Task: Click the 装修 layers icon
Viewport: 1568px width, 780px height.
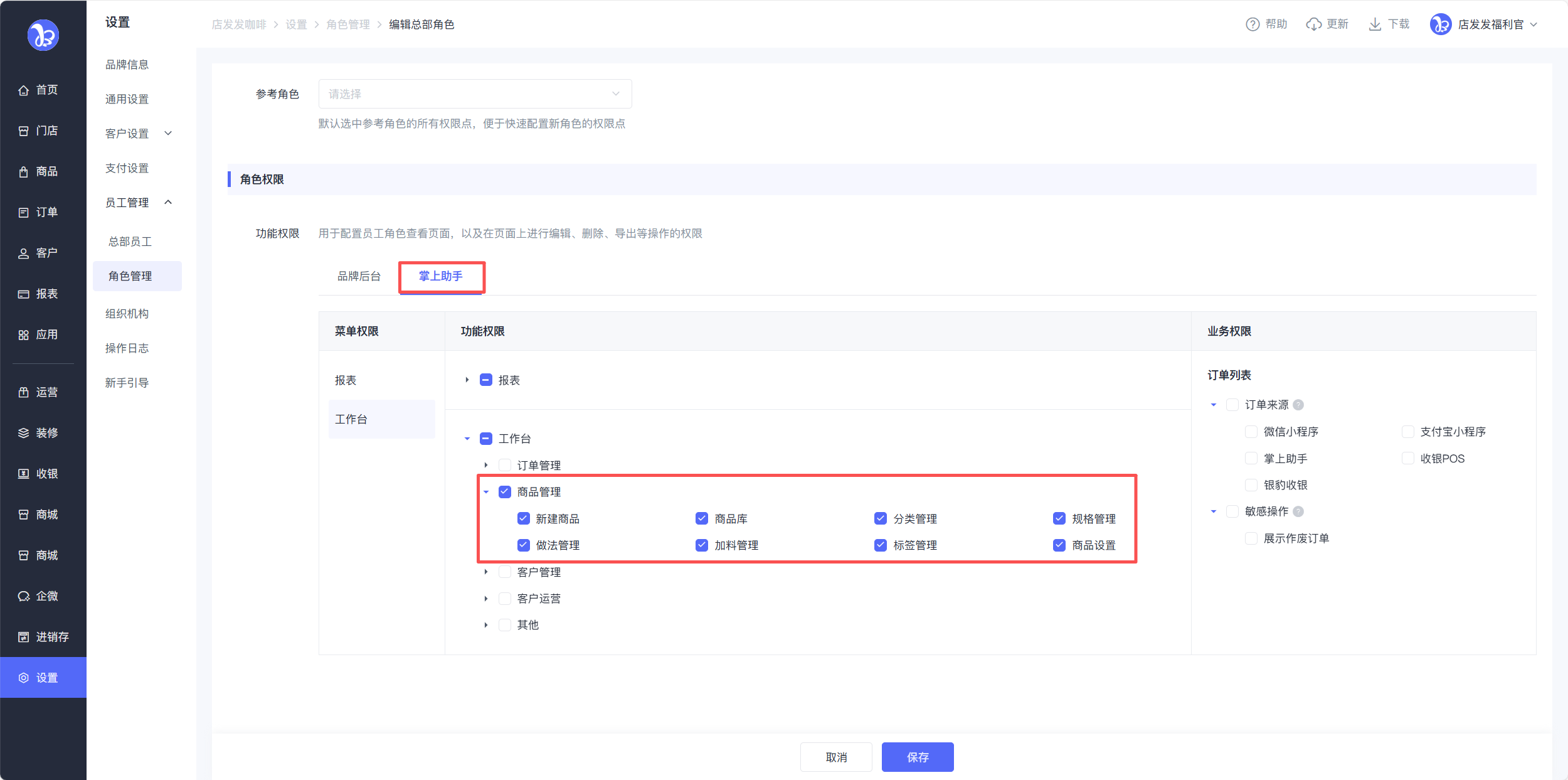Action: coord(24,434)
